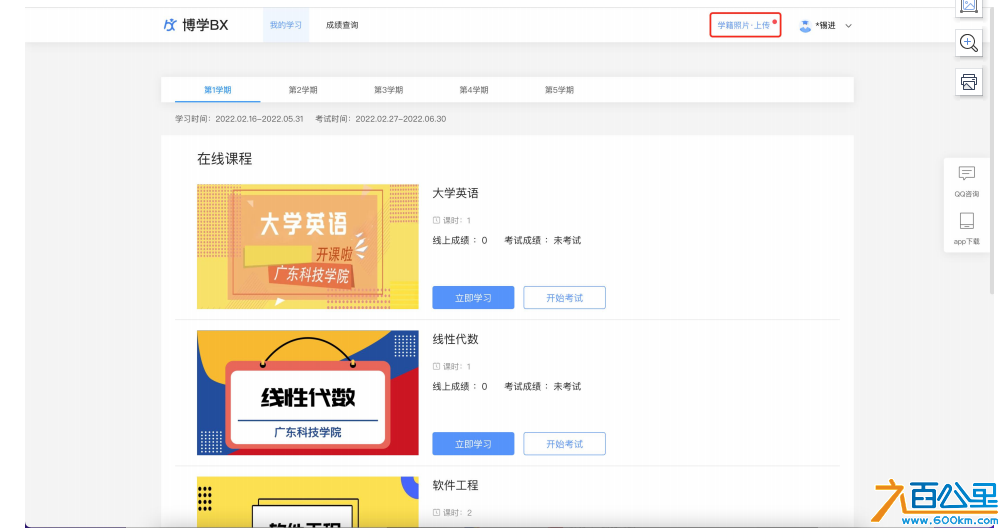Select the 第3学期 tab

(x=388, y=90)
